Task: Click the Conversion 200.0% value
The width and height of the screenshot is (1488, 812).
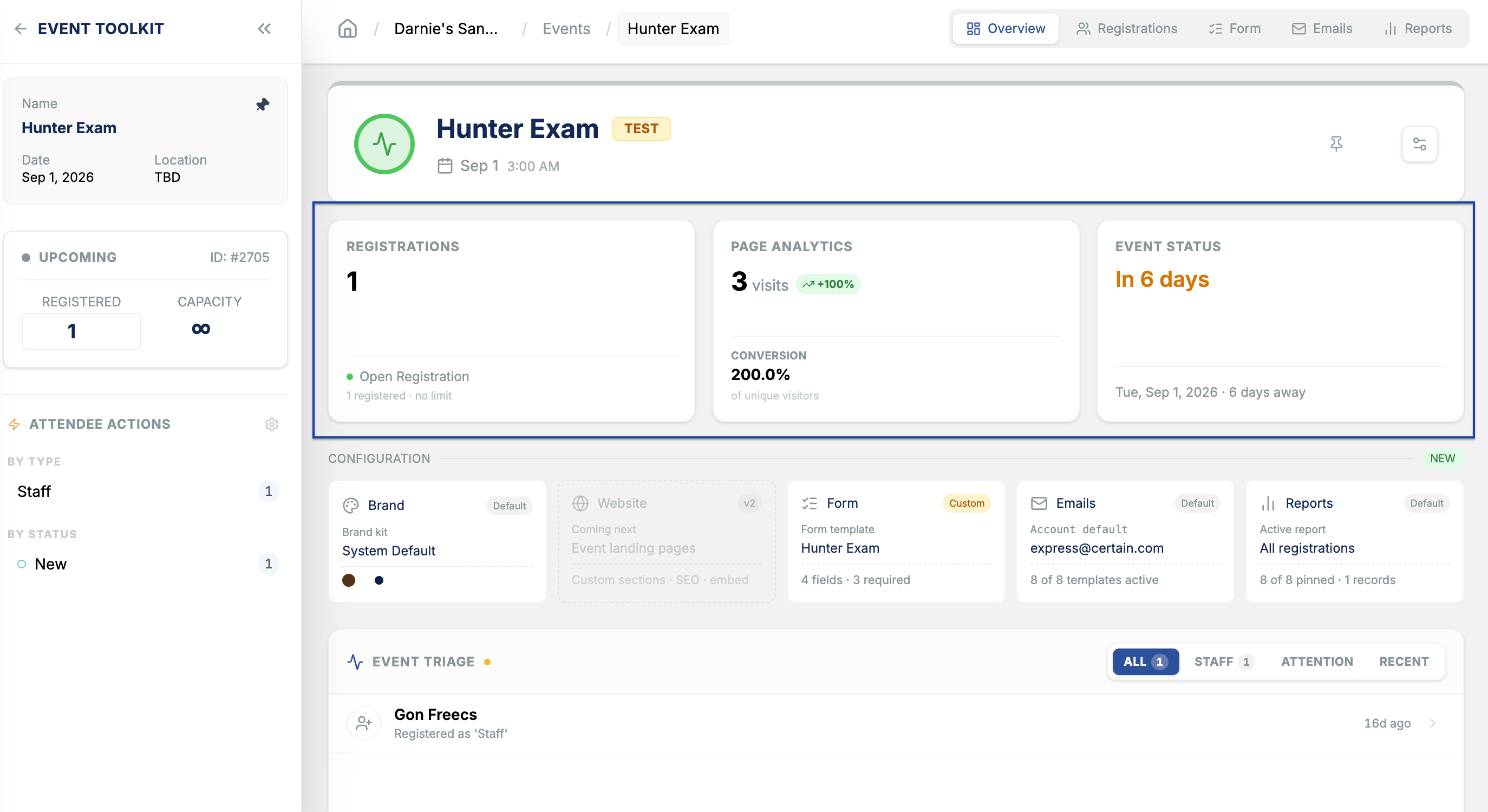Action: click(x=760, y=374)
